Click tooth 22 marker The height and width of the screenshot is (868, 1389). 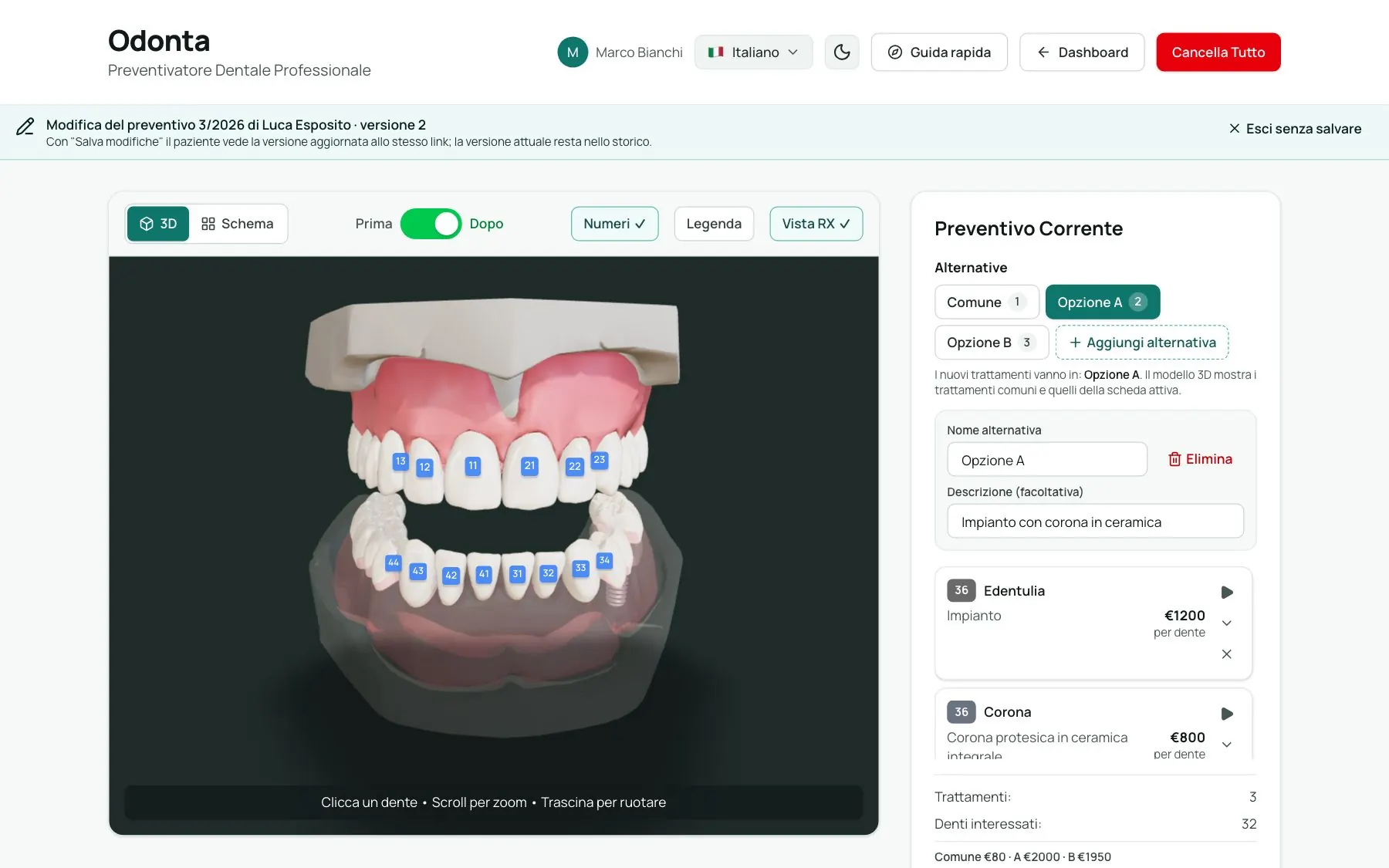[x=575, y=467]
